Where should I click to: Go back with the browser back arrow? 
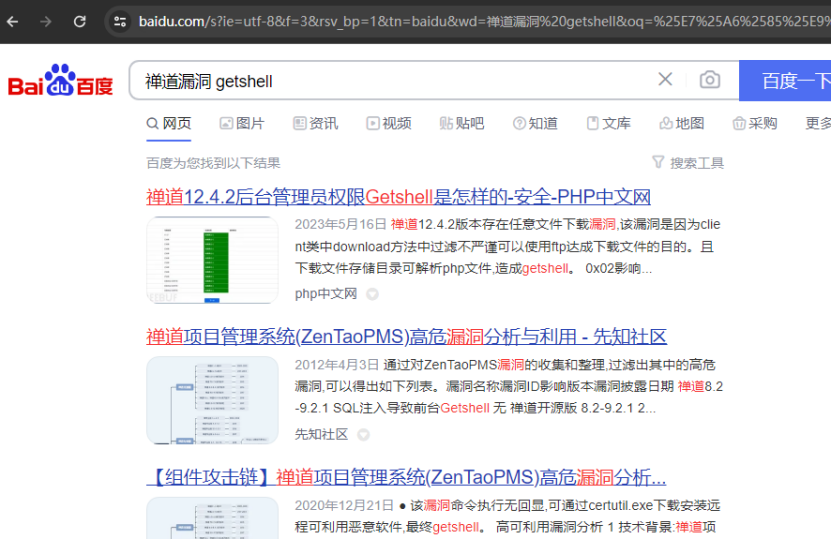13,22
